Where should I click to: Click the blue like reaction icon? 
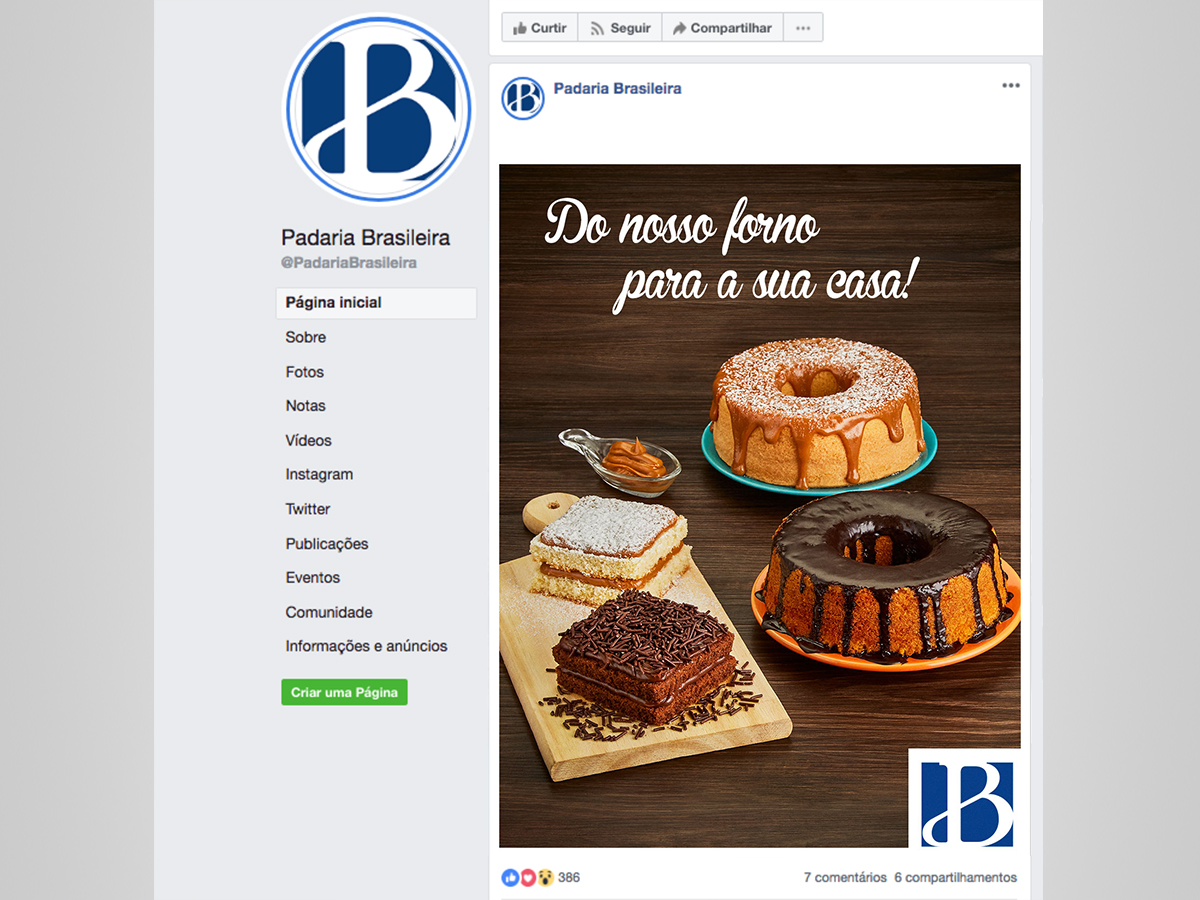(510, 878)
